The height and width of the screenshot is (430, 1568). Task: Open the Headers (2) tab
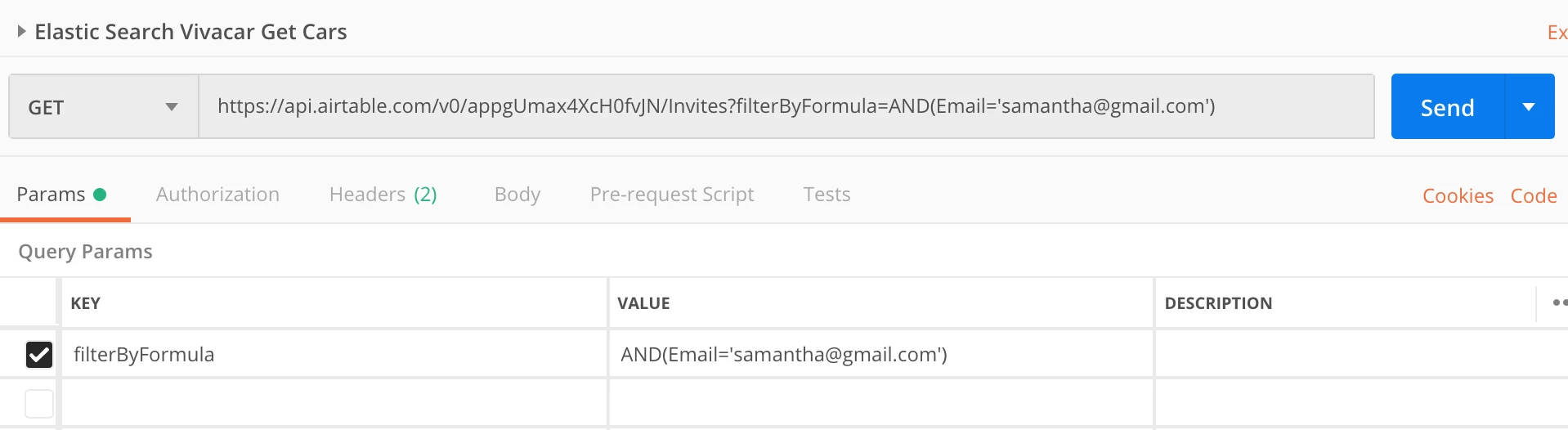pos(383,195)
